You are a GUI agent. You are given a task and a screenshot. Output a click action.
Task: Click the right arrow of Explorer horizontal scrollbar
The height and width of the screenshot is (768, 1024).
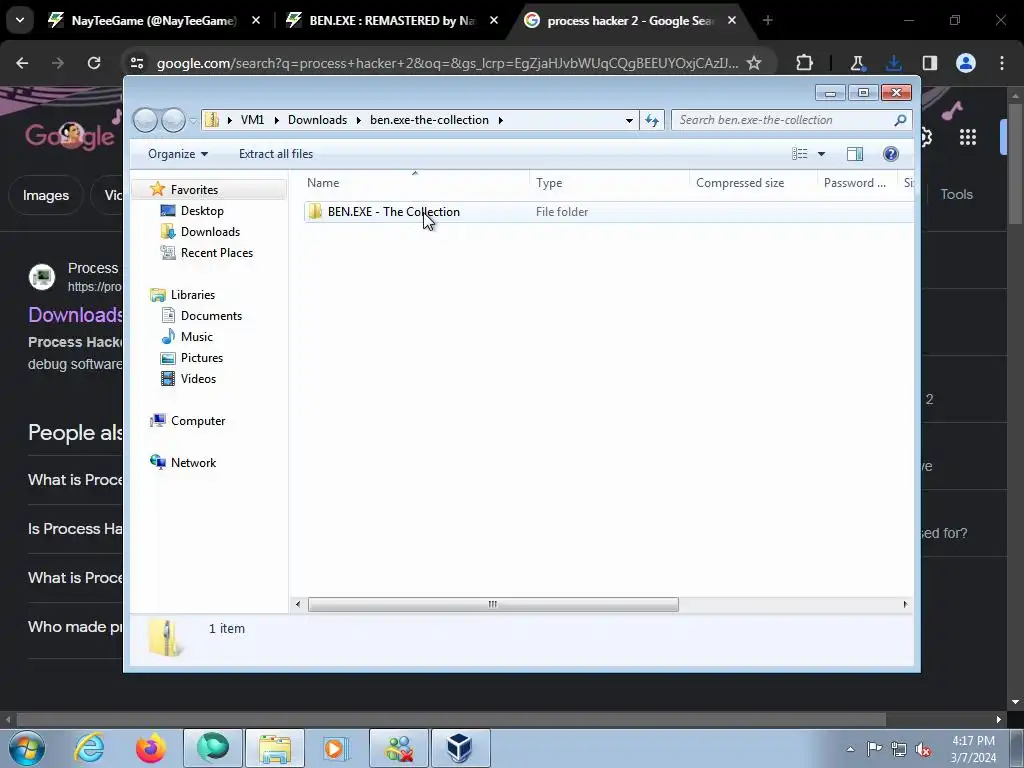point(905,604)
